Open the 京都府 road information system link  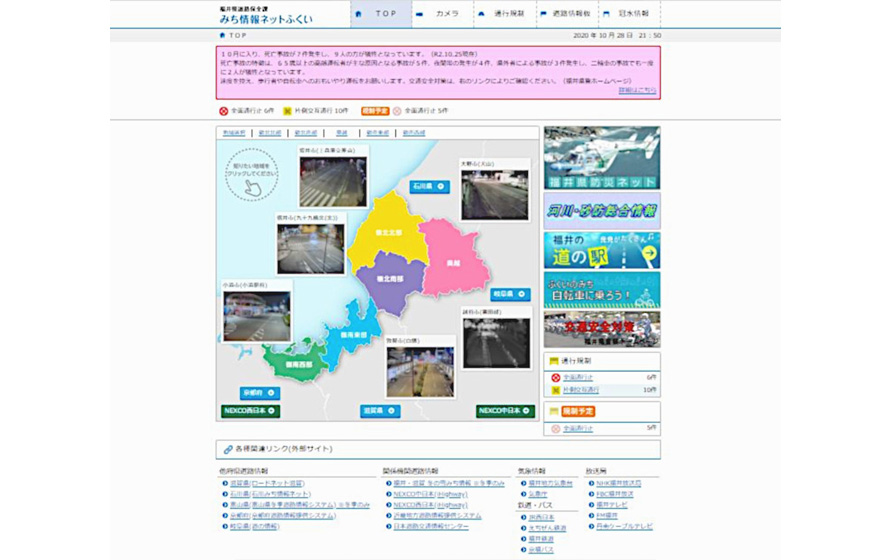pos(283,516)
